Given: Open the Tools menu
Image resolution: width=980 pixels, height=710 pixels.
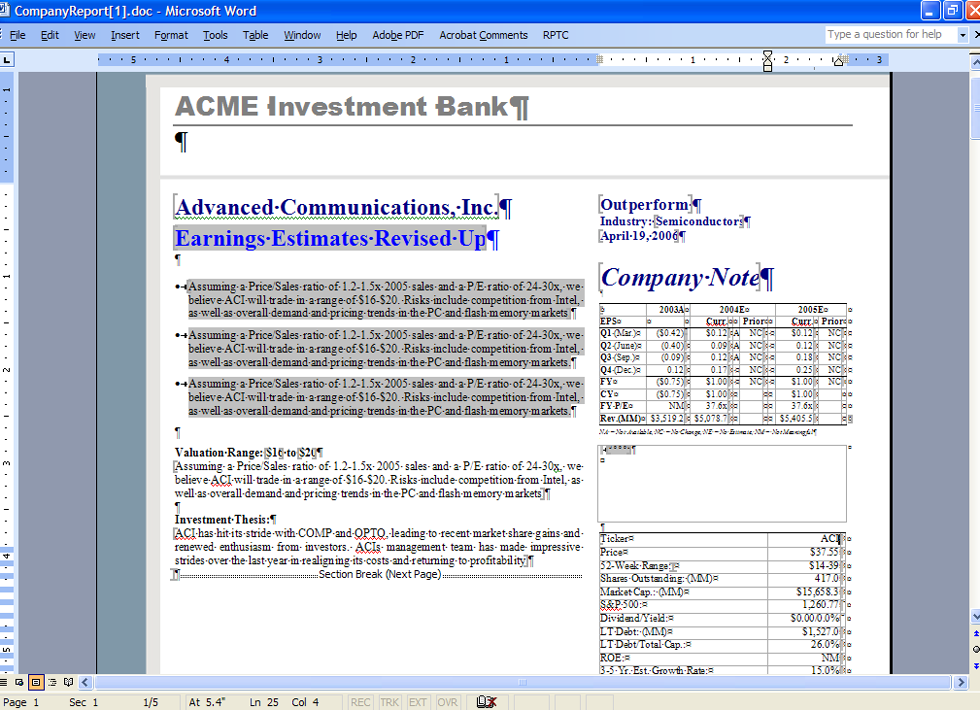Looking at the screenshot, I should coord(215,35).
